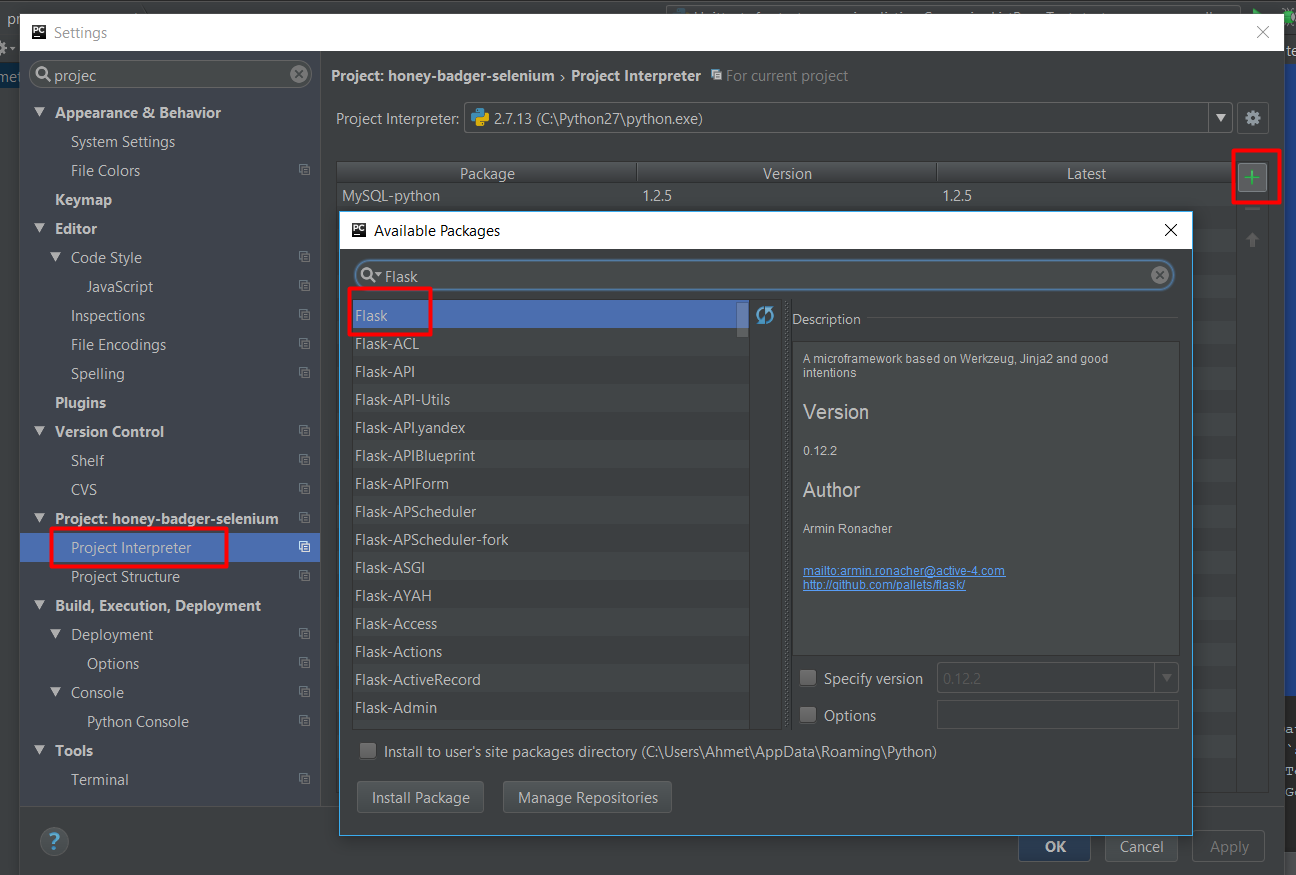Click the Options text input field
This screenshot has width=1296, height=875.
click(x=1057, y=715)
